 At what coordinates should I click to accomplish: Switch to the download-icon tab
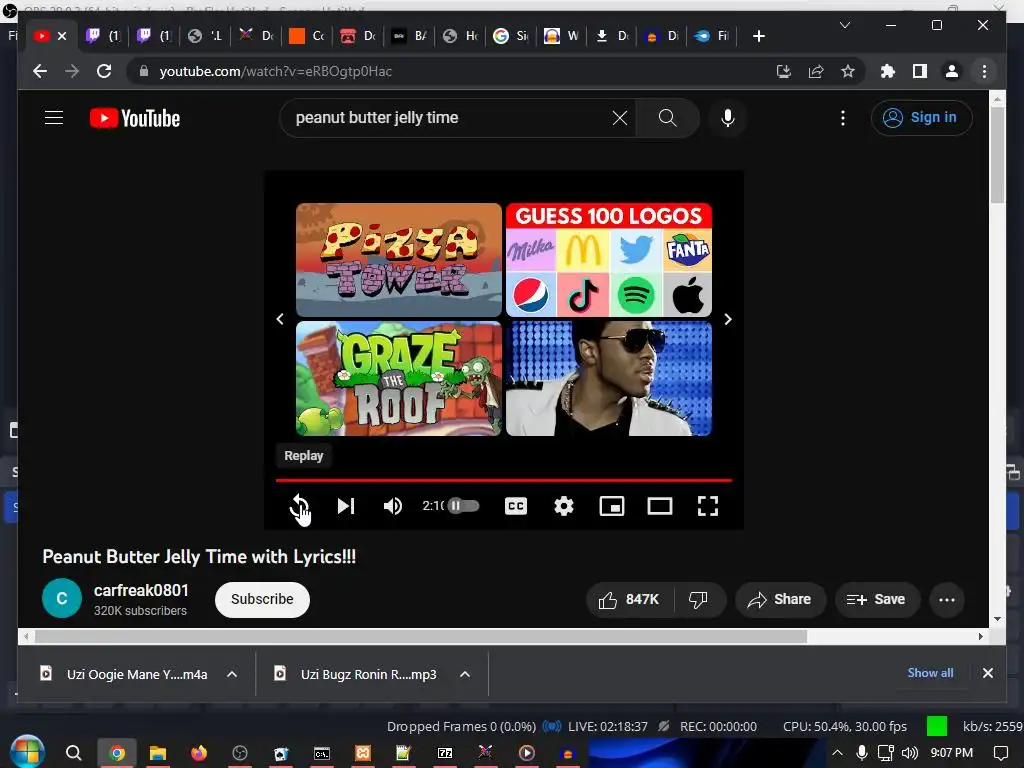click(x=613, y=36)
